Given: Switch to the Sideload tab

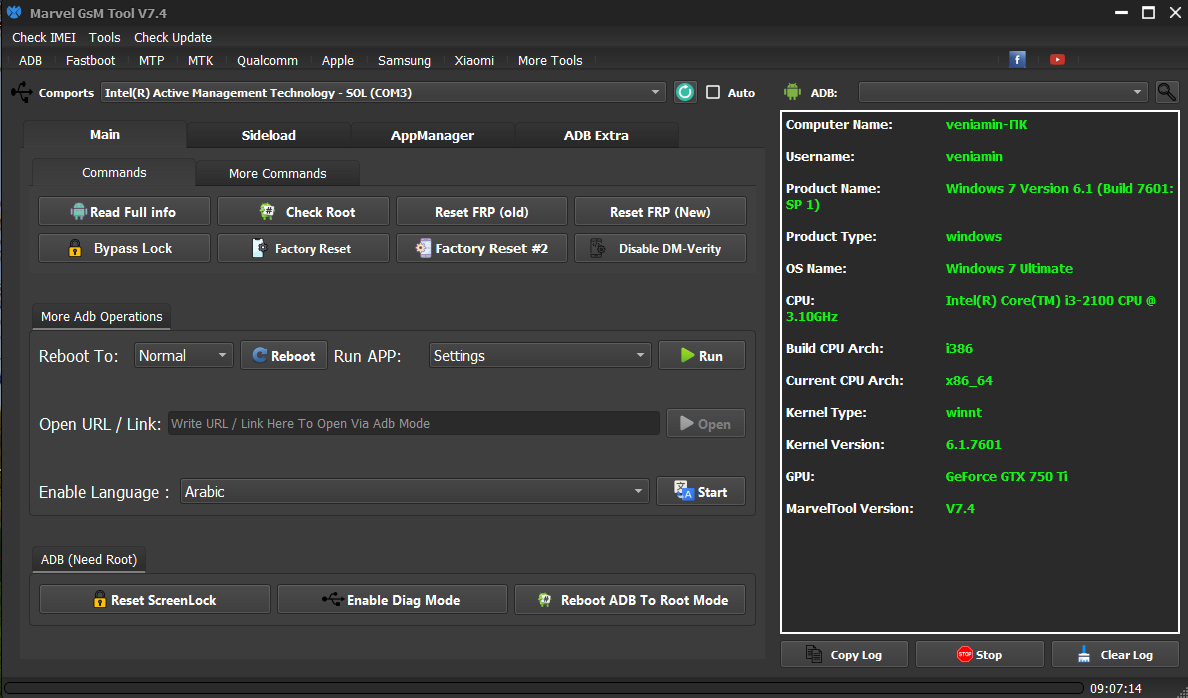Looking at the screenshot, I should [269, 136].
